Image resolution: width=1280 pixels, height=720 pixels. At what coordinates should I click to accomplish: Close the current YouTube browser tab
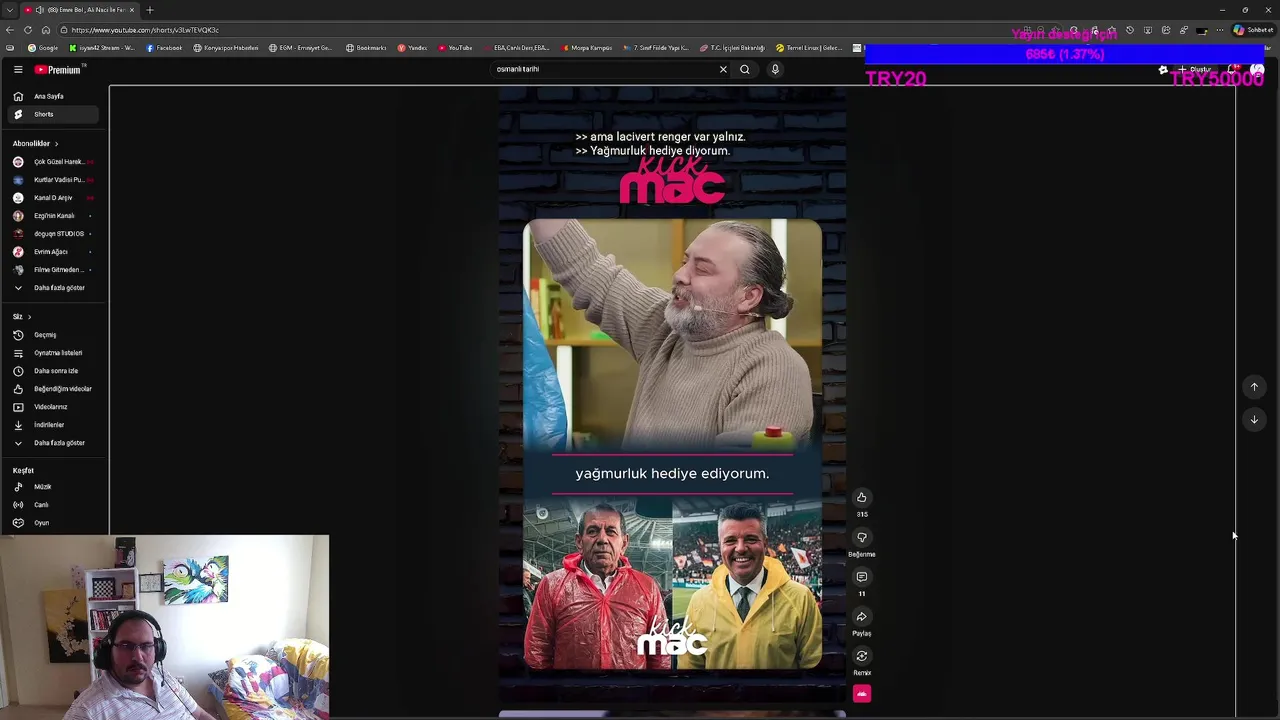pyautogui.click(x=132, y=10)
